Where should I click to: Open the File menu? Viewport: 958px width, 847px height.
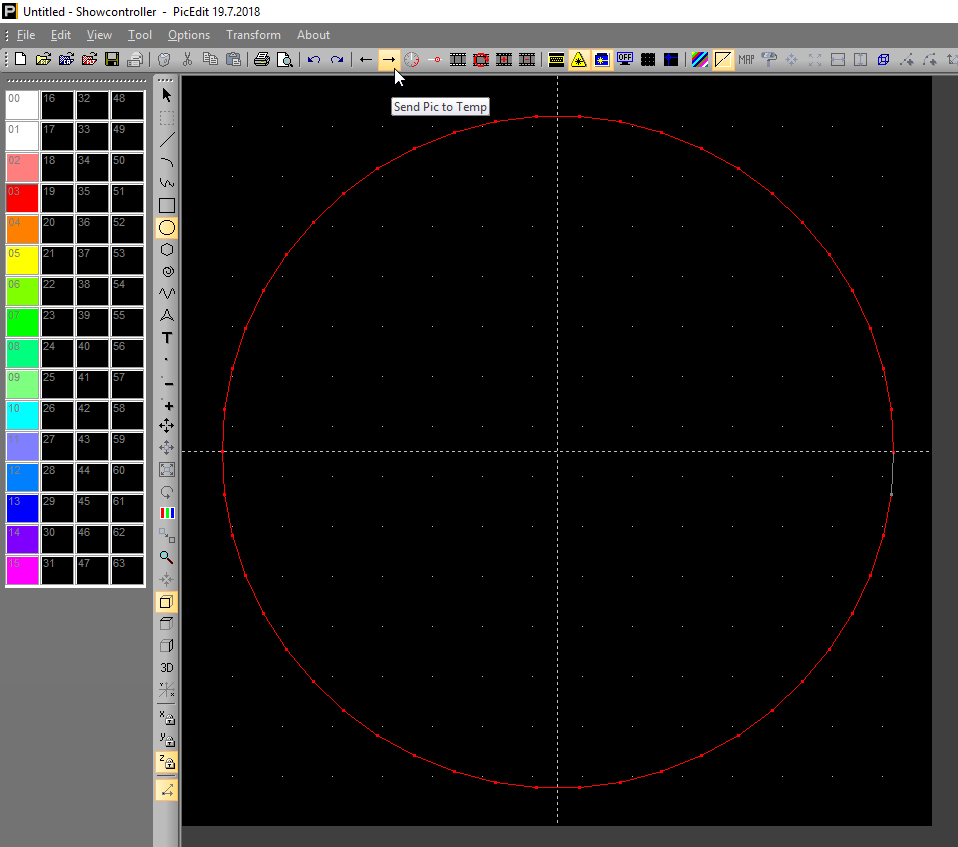click(x=26, y=35)
